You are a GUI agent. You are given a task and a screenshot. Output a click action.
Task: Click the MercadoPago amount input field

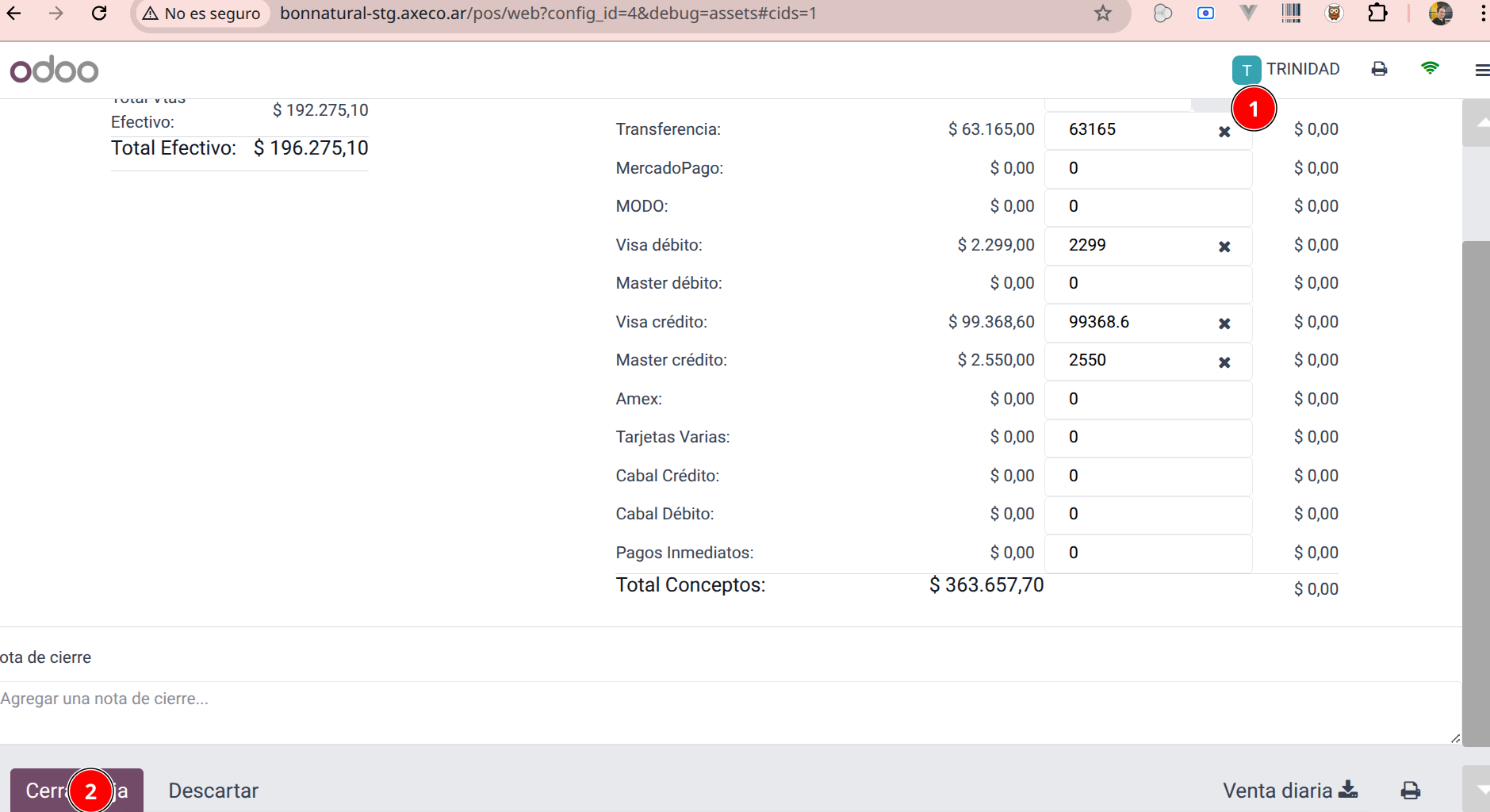1147,168
